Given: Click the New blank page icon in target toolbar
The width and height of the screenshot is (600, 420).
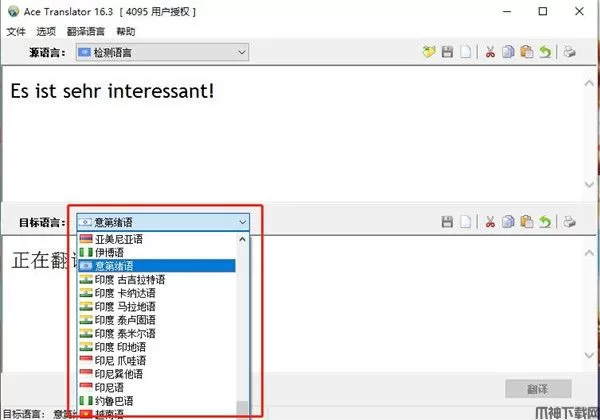Looking at the screenshot, I should point(465,221).
